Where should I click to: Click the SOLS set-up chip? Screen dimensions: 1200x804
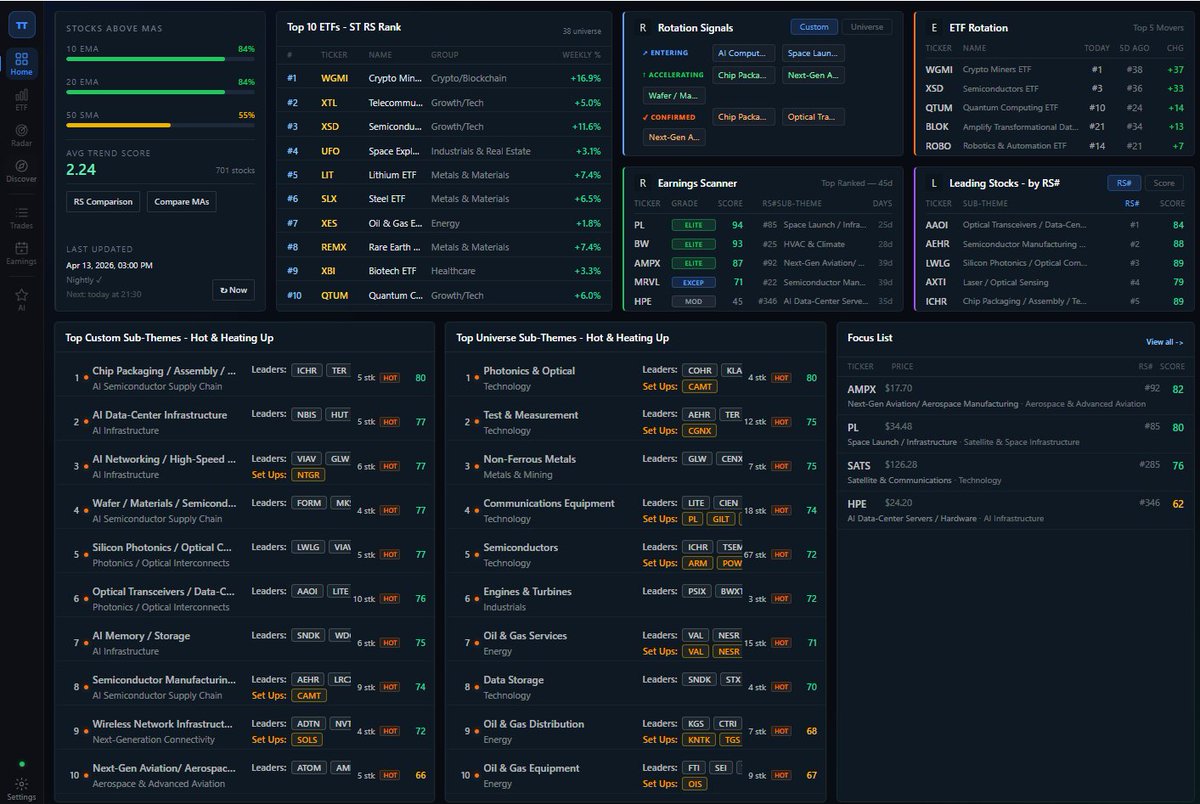point(308,739)
